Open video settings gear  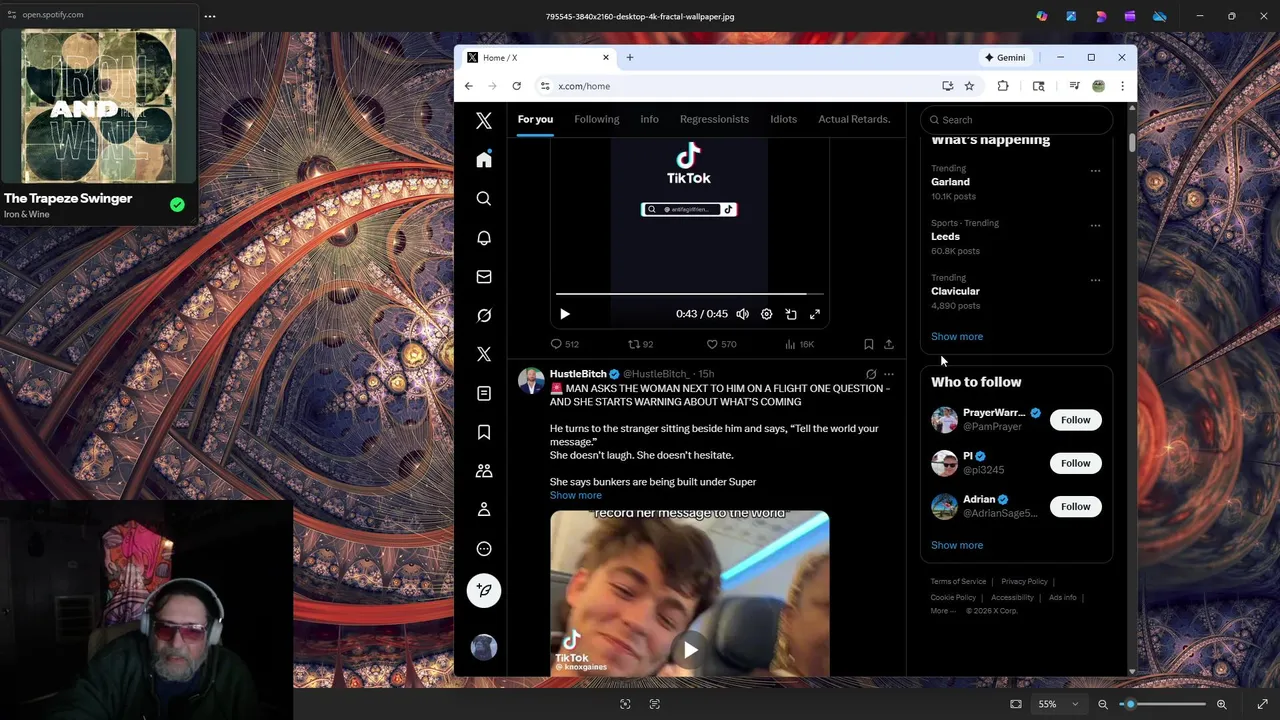tap(766, 314)
